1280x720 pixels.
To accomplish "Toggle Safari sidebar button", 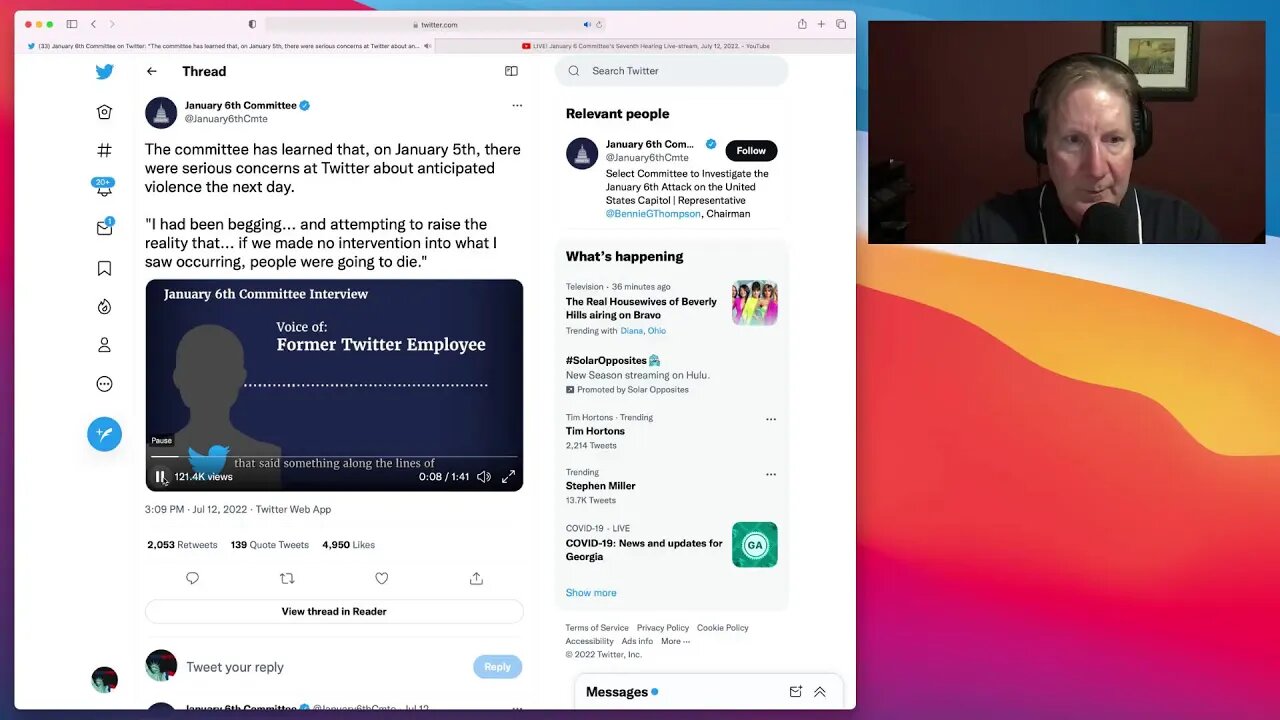I will point(72,24).
